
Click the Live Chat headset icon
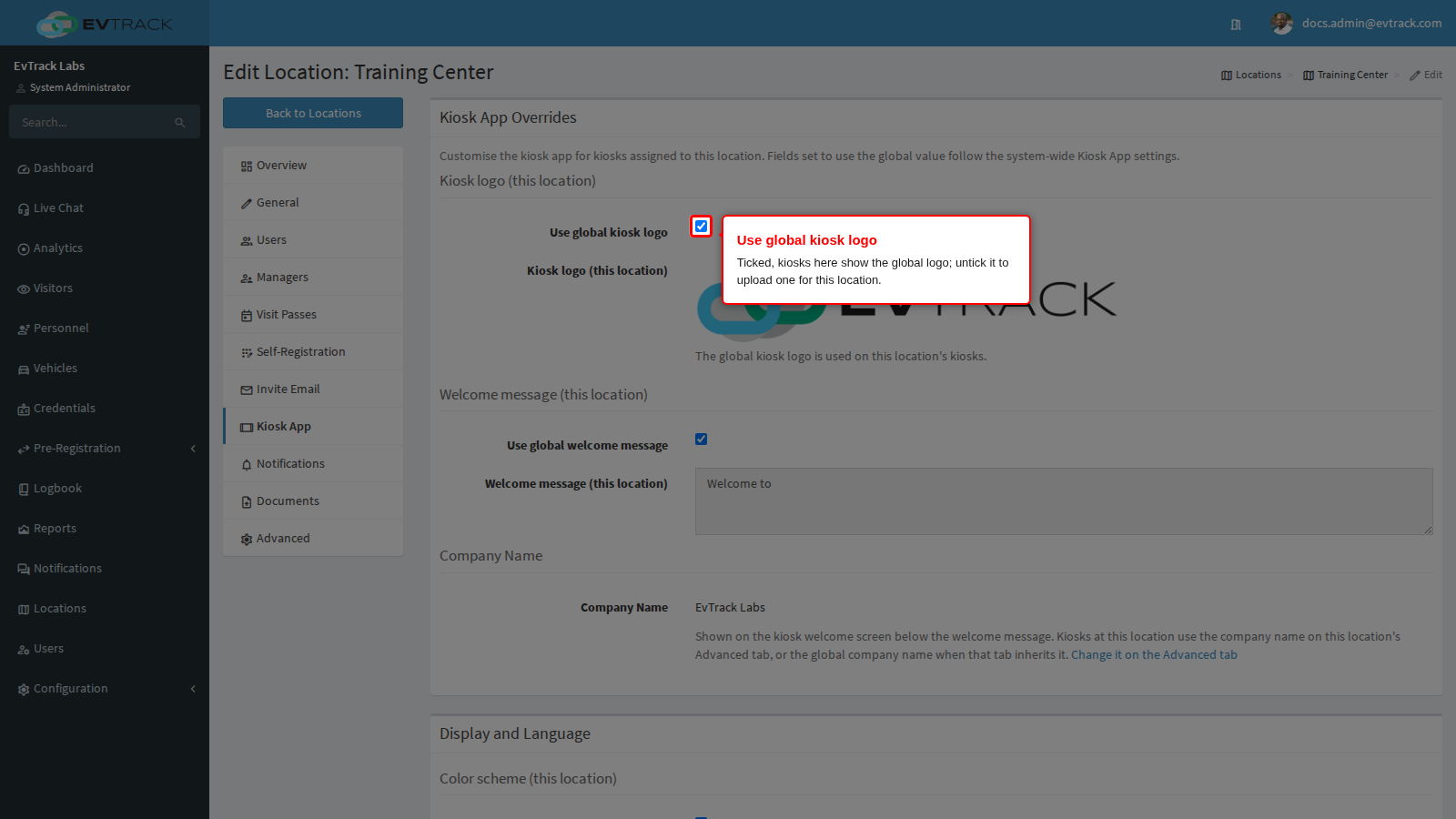(24, 209)
